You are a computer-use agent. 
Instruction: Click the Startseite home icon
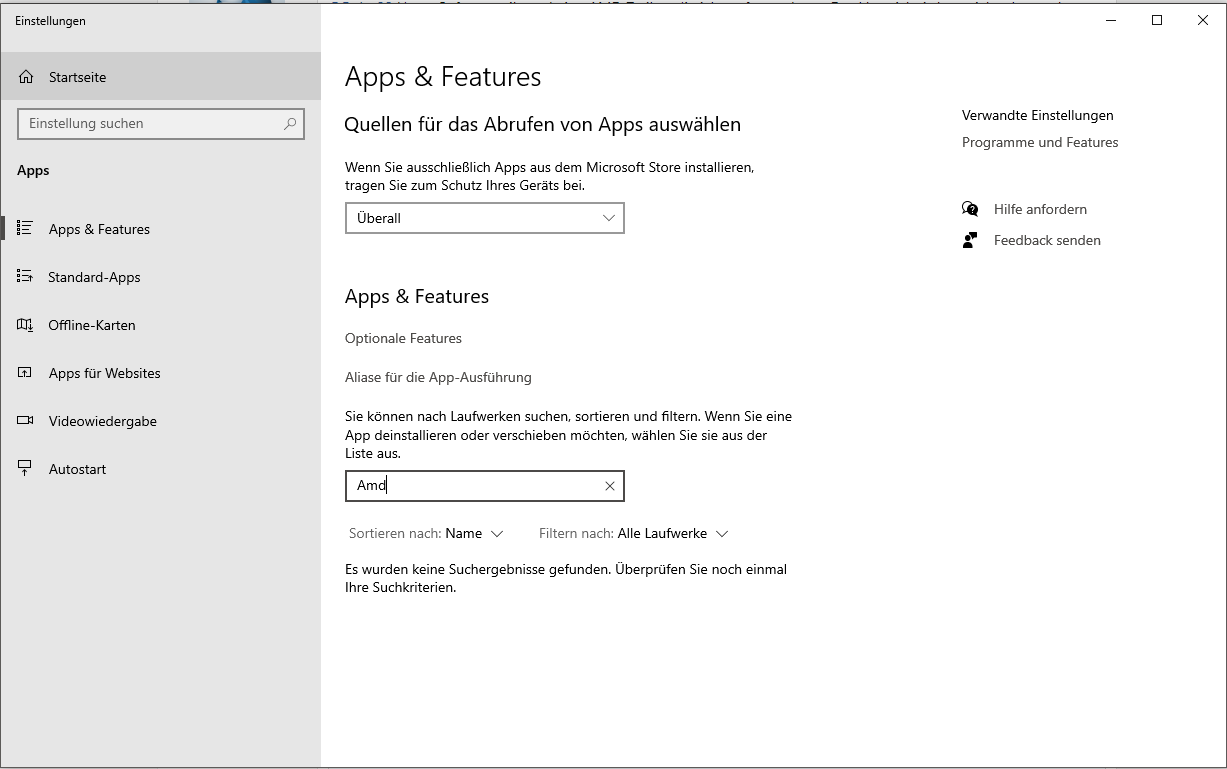pyautogui.click(x=26, y=77)
